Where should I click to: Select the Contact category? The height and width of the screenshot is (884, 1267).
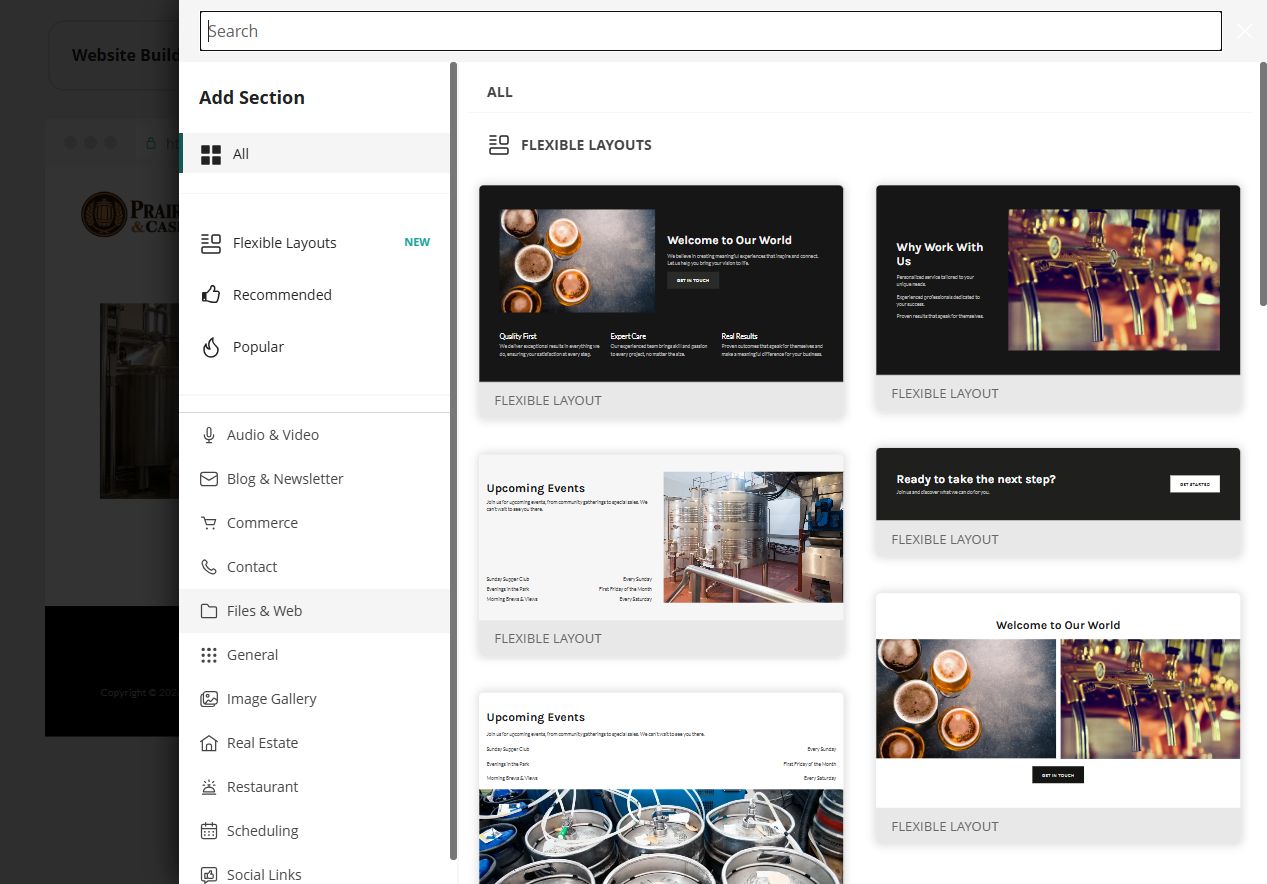pos(314,567)
